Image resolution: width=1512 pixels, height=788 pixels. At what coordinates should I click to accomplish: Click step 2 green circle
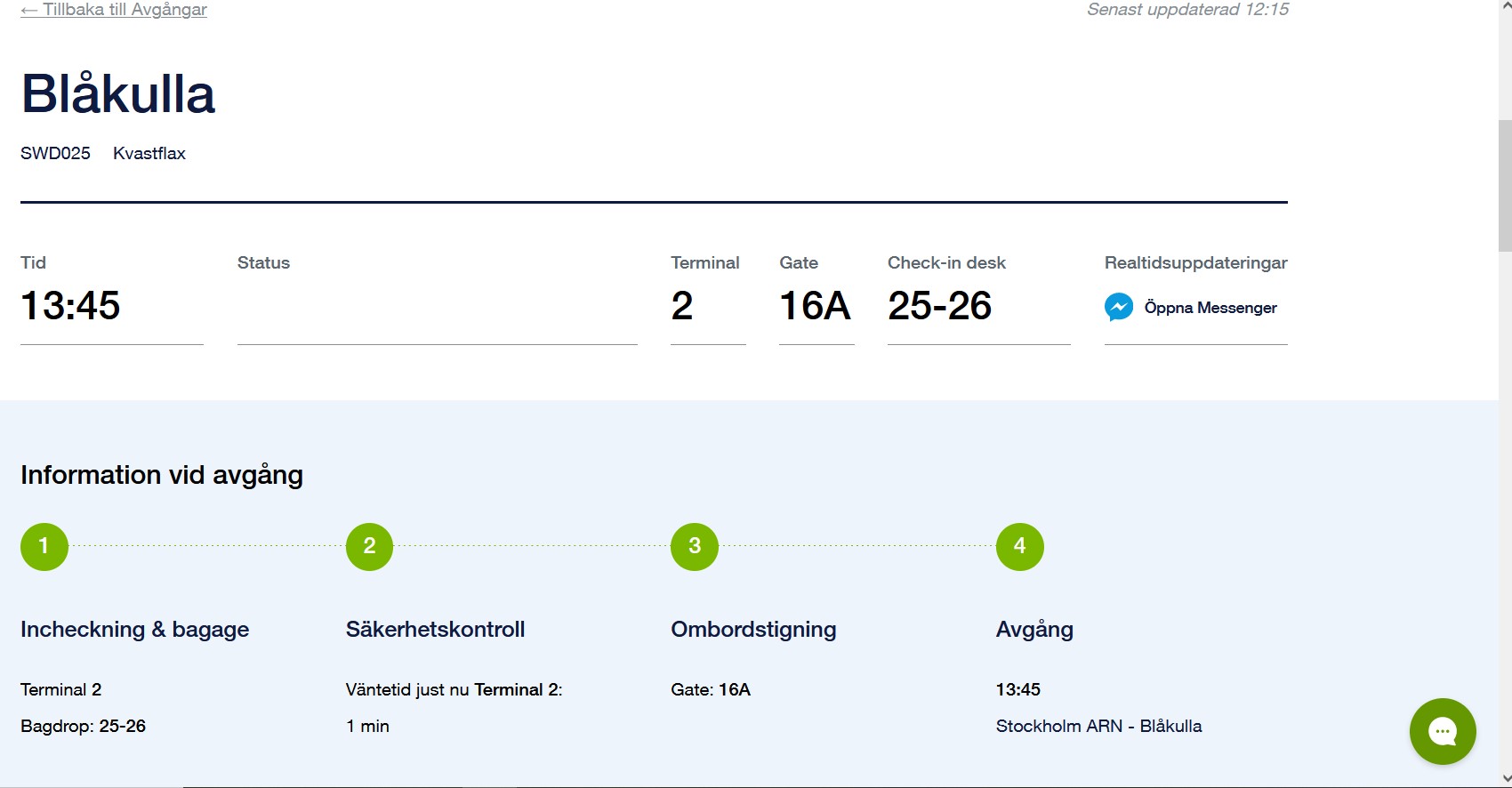pyautogui.click(x=369, y=546)
